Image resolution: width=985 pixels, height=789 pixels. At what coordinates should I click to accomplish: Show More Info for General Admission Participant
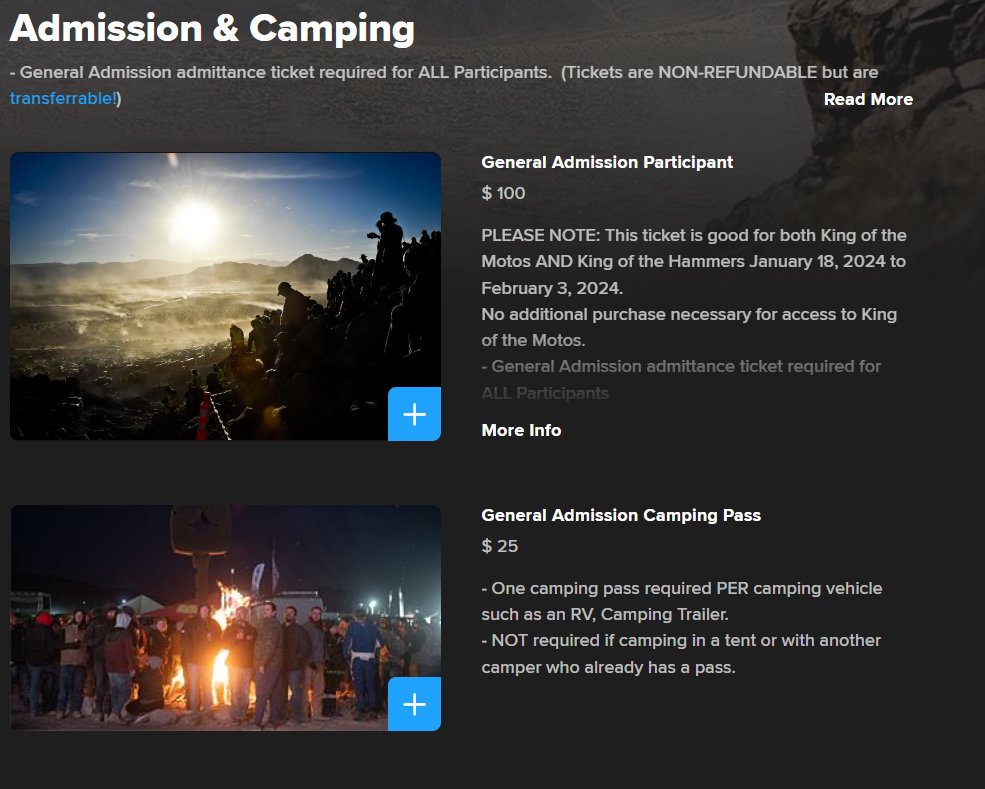point(521,430)
